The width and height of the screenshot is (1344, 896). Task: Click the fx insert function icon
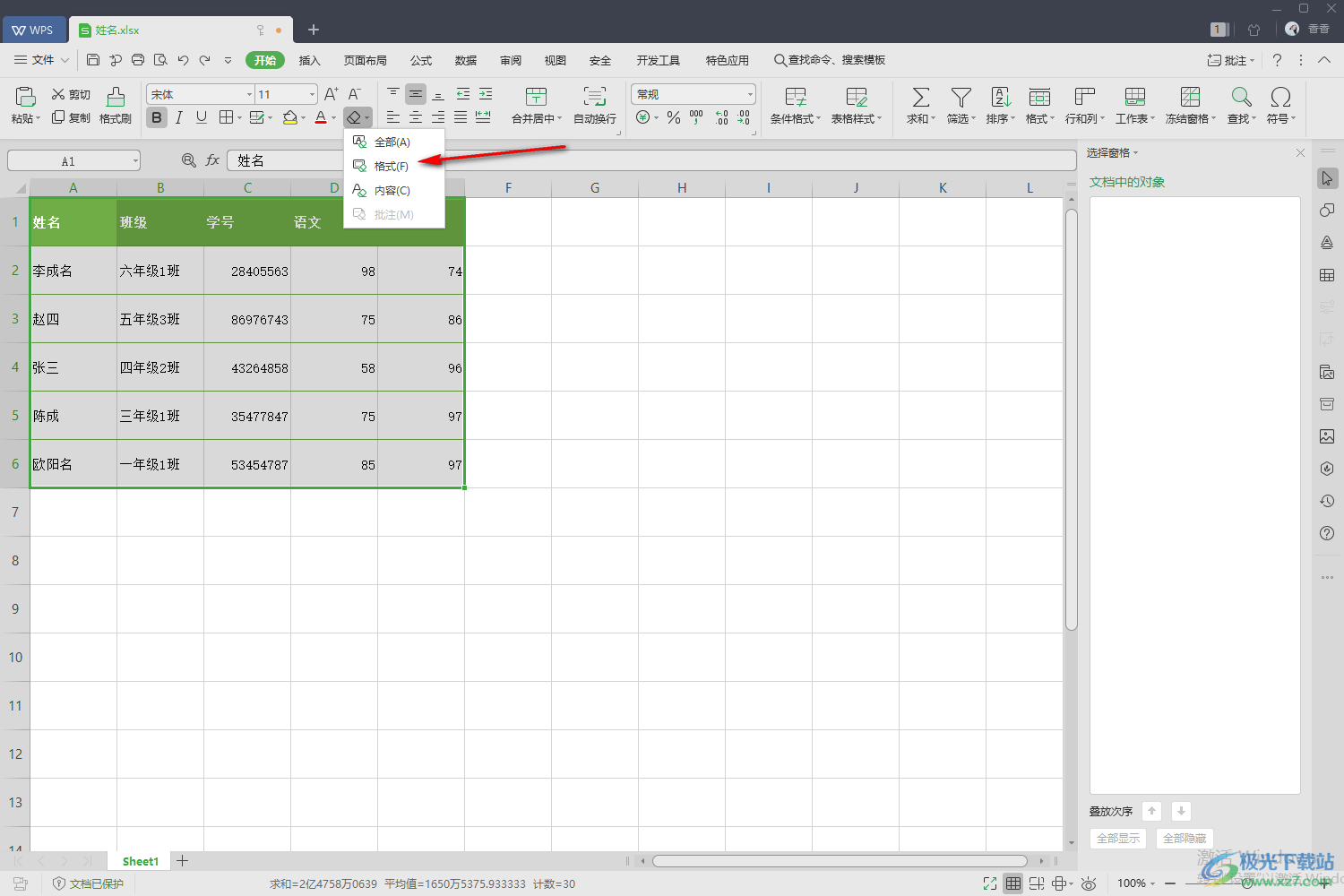click(212, 160)
